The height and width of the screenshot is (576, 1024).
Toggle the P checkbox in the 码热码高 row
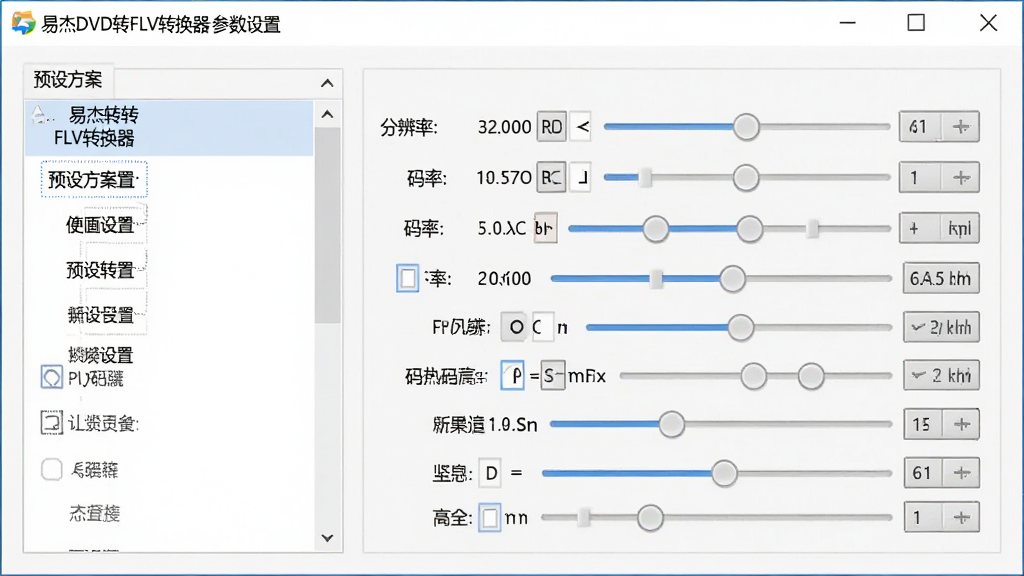click(x=512, y=376)
